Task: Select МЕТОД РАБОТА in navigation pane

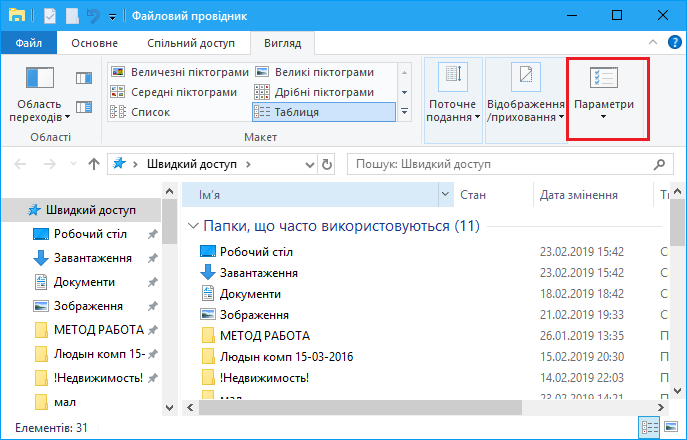Action: click(x=81, y=330)
